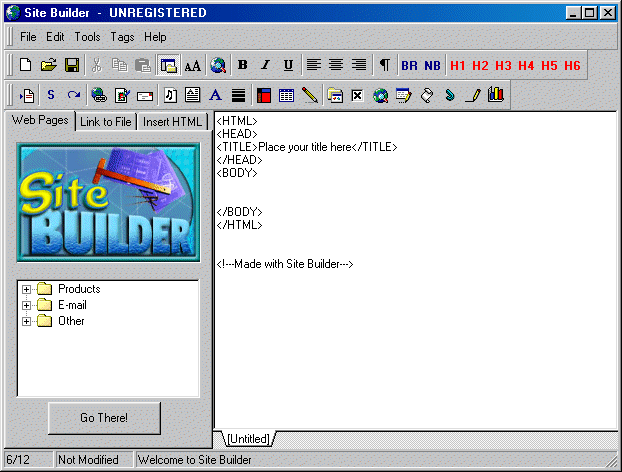
Task: Center align the text
Action: [x=336, y=65]
